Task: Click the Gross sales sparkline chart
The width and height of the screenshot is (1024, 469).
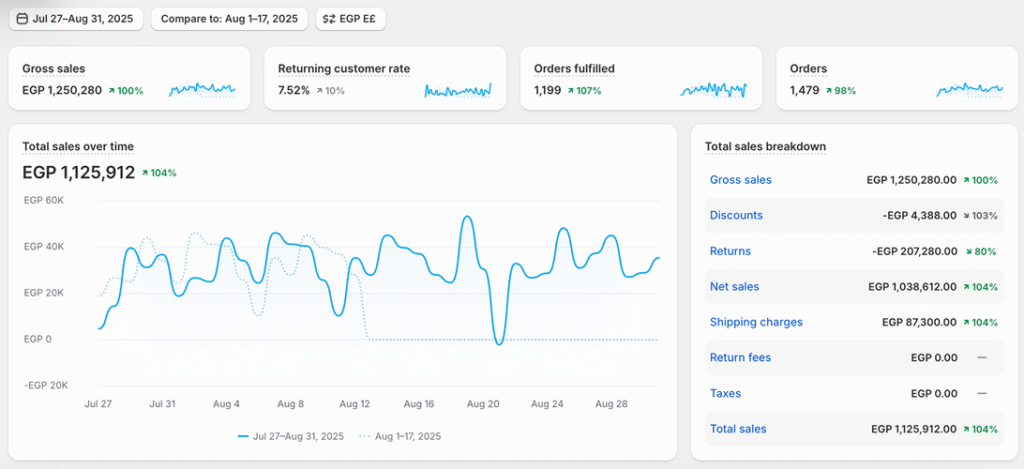Action: coord(202,90)
